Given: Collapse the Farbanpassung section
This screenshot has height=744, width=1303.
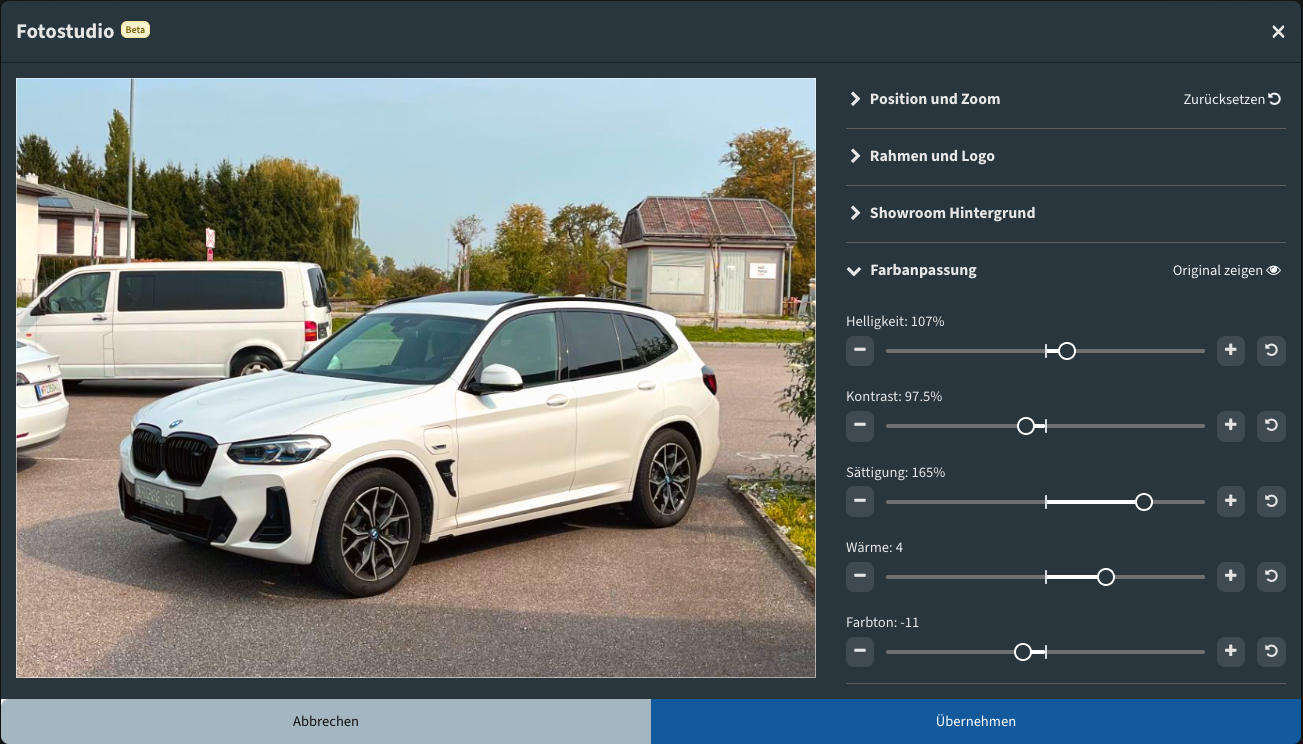Looking at the screenshot, I should point(912,270).
